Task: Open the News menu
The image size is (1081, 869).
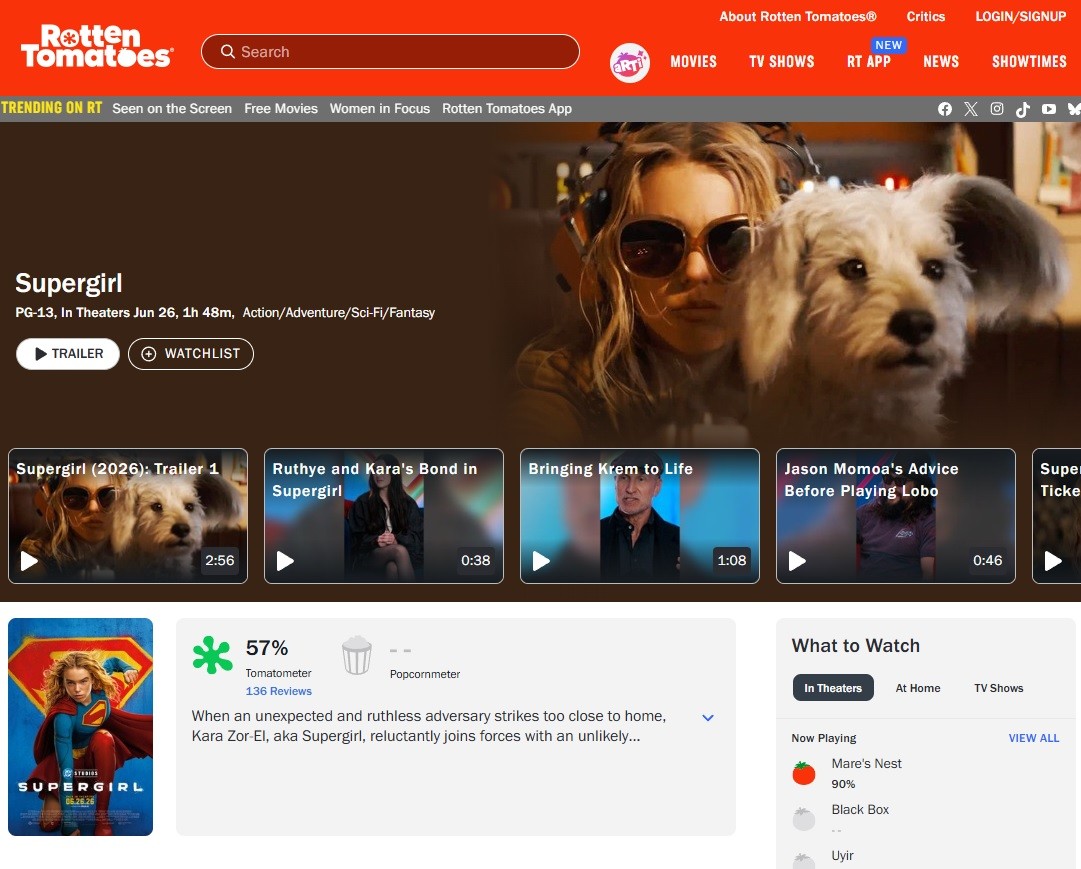Action: (941, 61)
